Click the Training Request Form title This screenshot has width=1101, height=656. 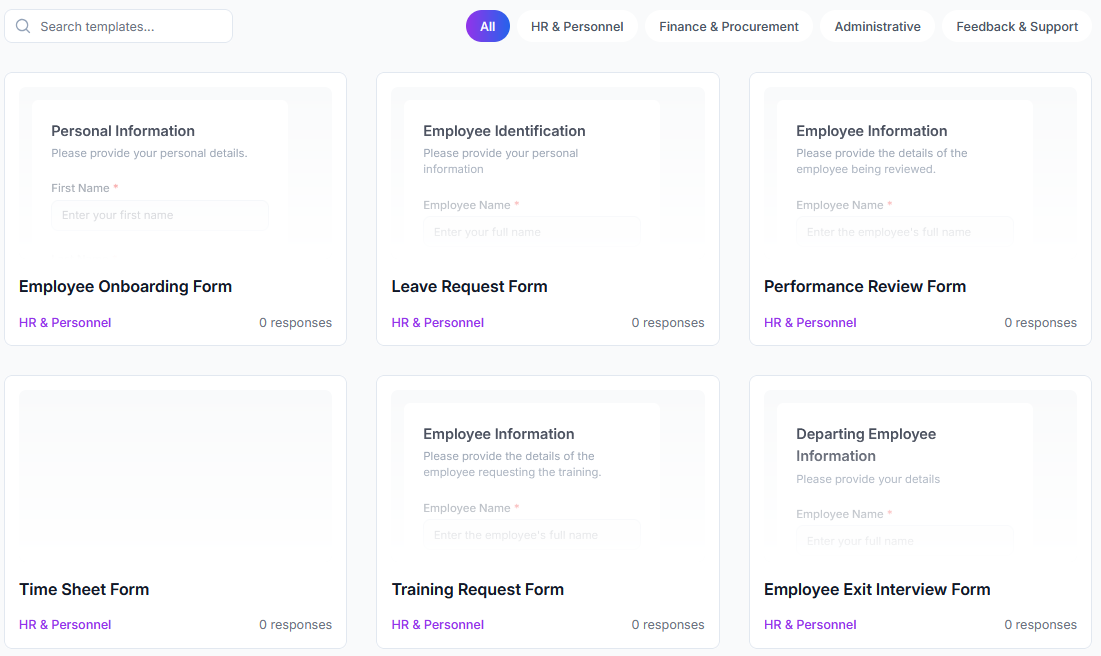click(x=477, y=590)
